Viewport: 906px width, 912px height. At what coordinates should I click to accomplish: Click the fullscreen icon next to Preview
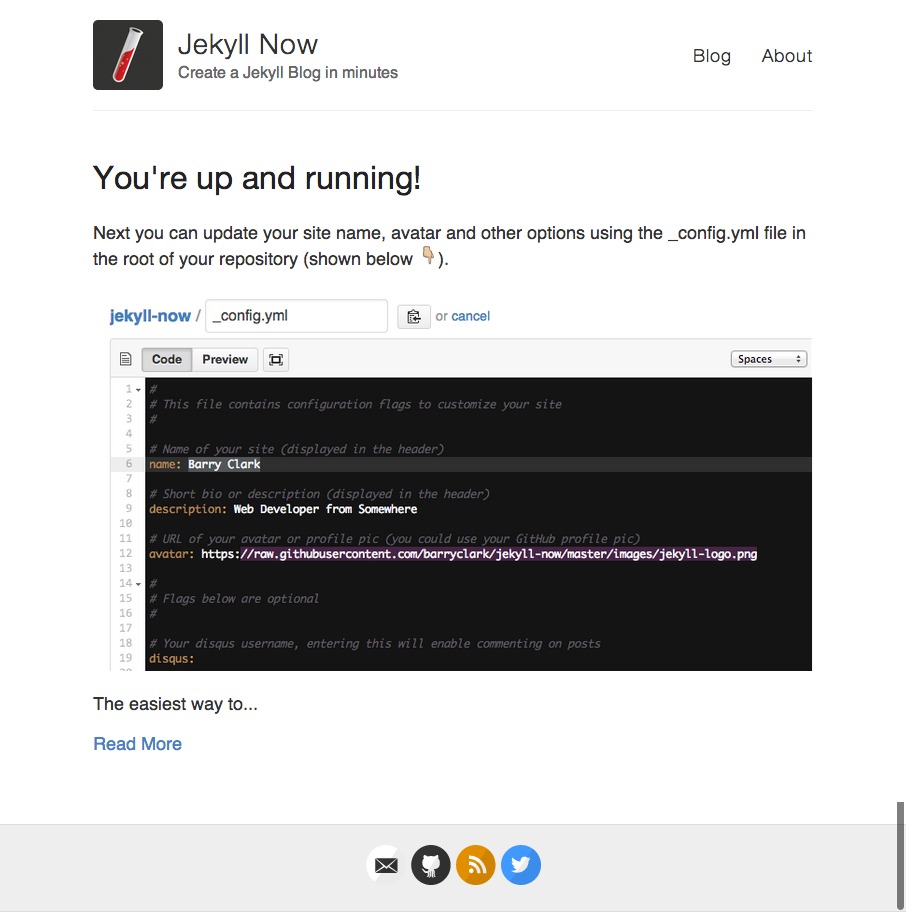(x=276, y=360)
